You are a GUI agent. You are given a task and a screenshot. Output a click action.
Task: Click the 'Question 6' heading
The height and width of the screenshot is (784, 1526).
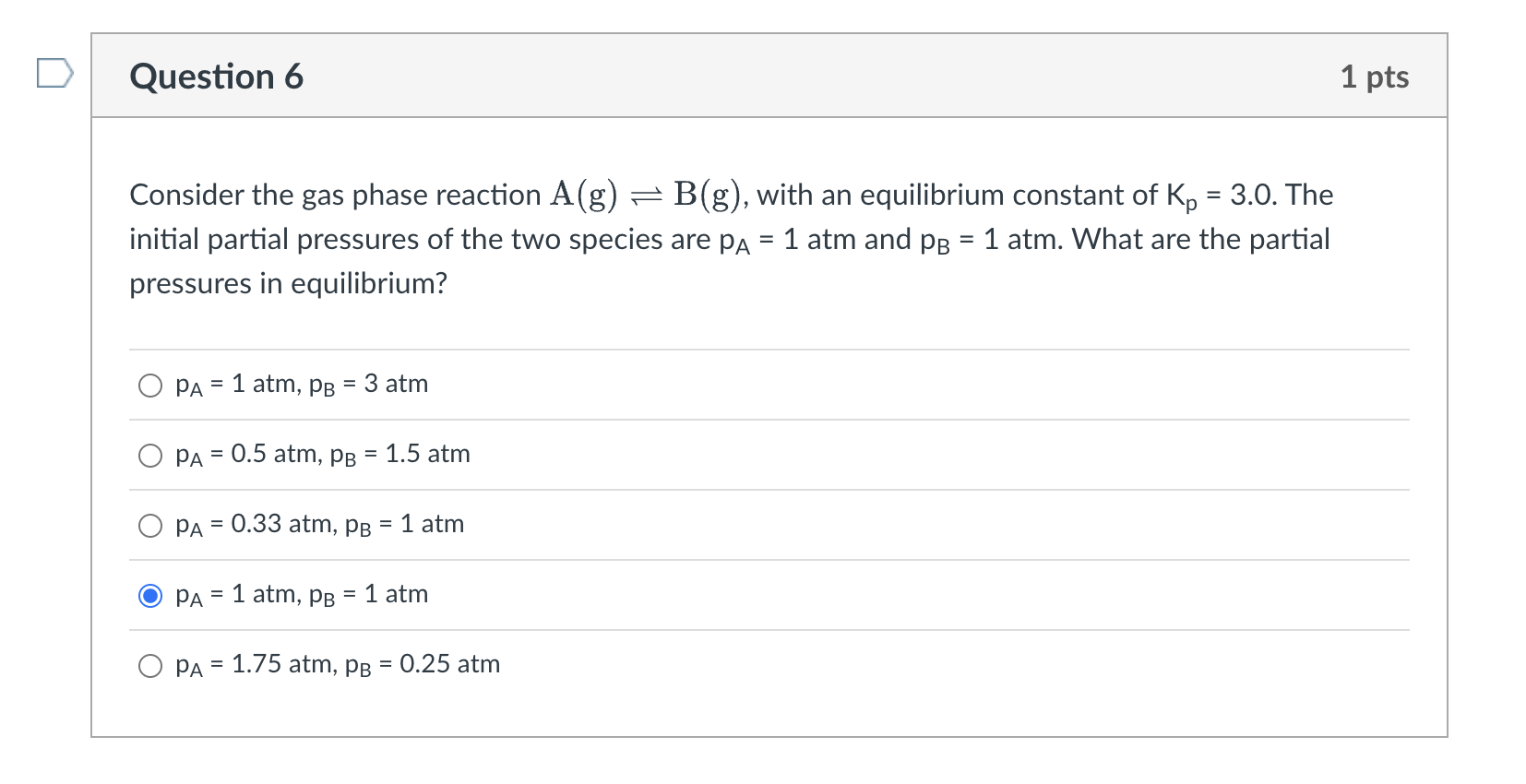click(217, 77)
